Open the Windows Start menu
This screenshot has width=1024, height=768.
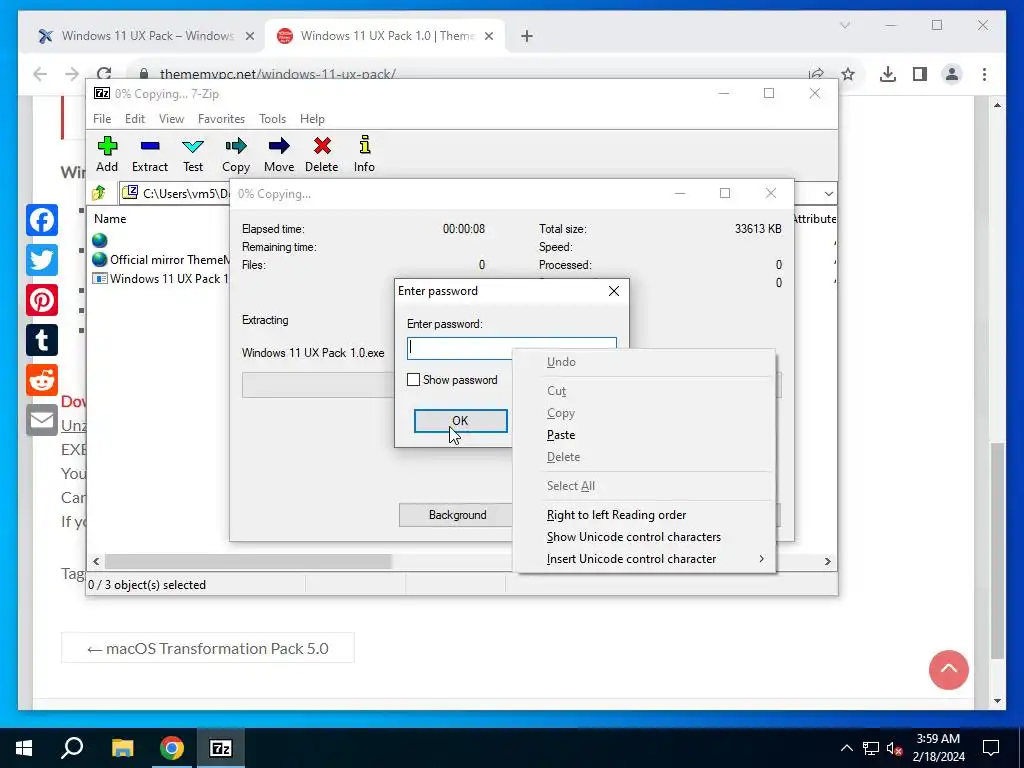[x=24, y=748]
